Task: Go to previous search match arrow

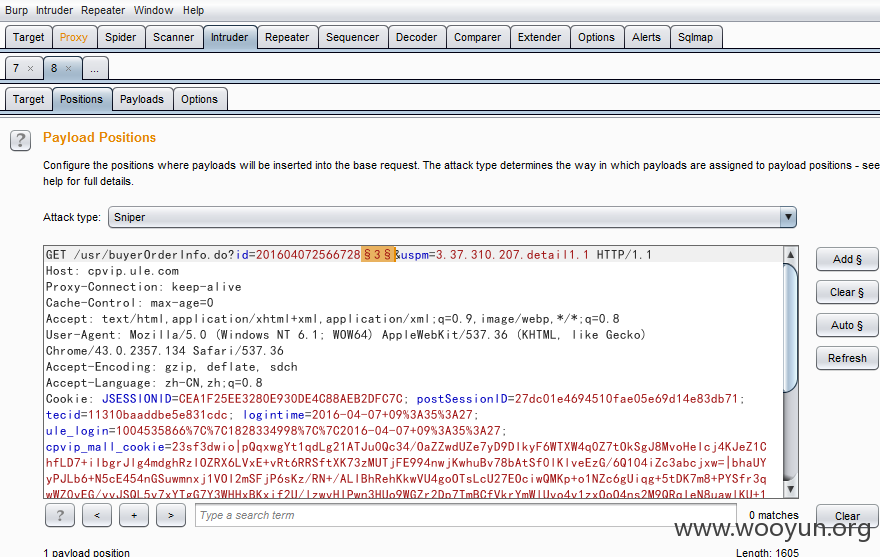Action: 97,515
